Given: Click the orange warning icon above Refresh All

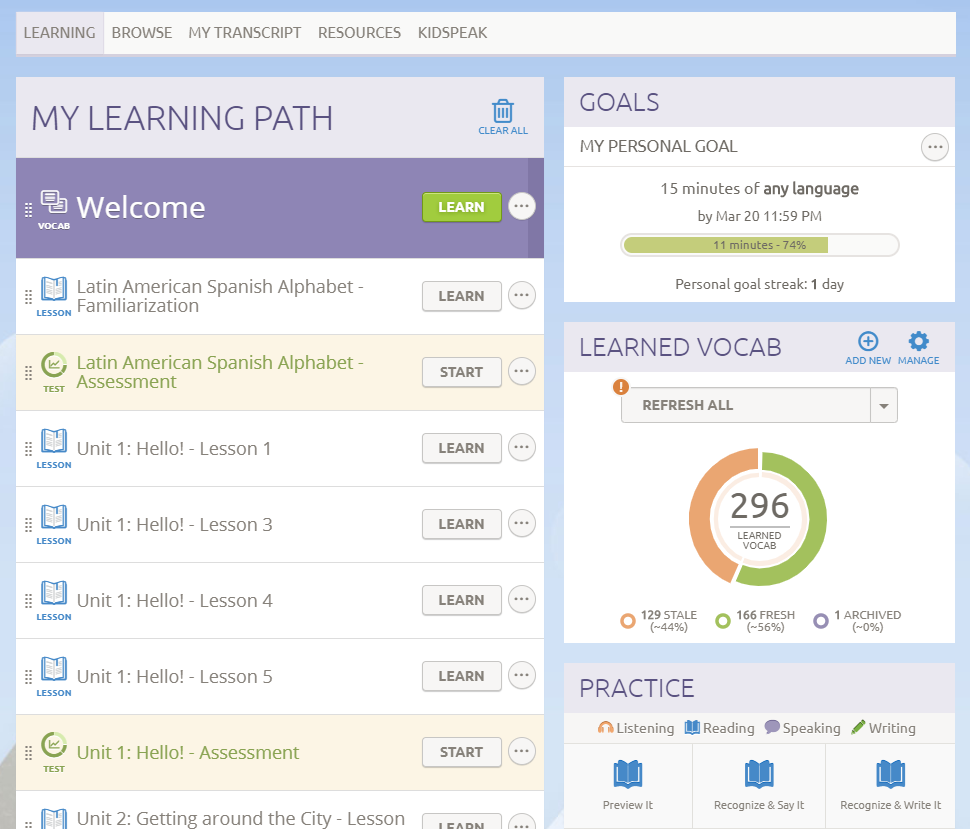Looking at the screenshot, I should (x=621, y=388).
